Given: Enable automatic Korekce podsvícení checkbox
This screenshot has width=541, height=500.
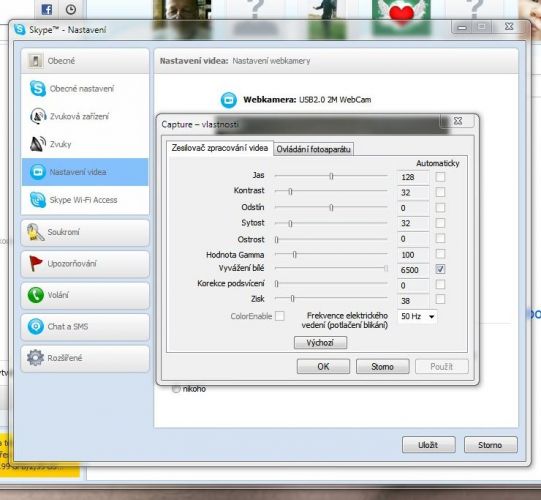Looking at the screenshot, I should point(440,285).
